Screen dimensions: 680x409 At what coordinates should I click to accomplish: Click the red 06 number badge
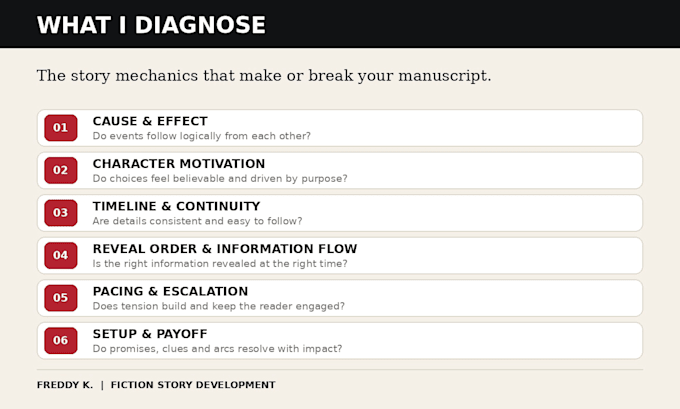click(61, 340)
